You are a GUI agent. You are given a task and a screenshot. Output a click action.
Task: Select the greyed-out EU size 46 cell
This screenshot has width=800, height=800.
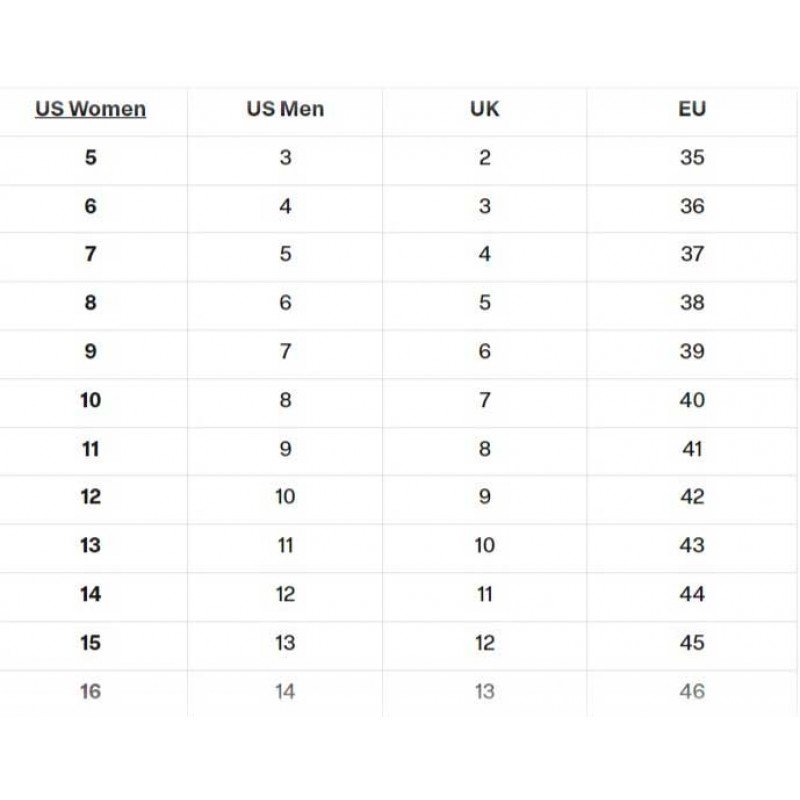point(692,692)
